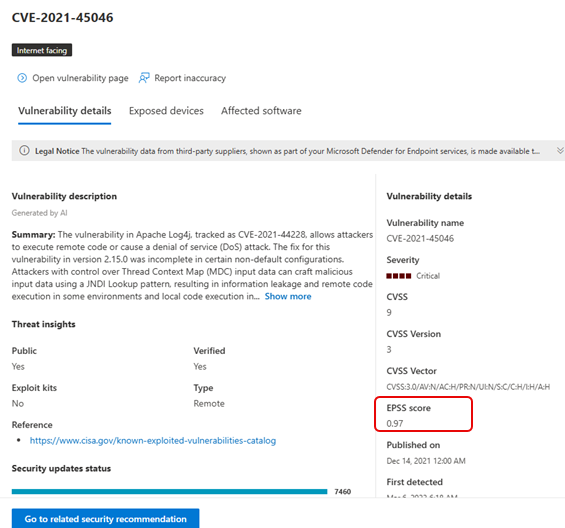Viewport: 565px width, 528px height.
Task: Click the Security updates status progress bar
Action: coord(169,492)
